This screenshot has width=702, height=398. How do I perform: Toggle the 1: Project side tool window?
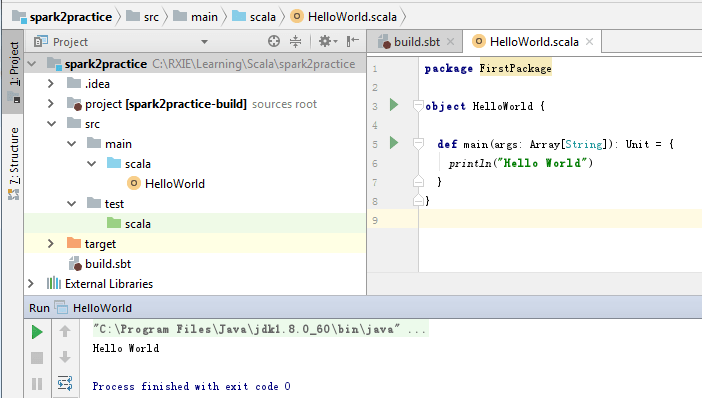point(13,72)
